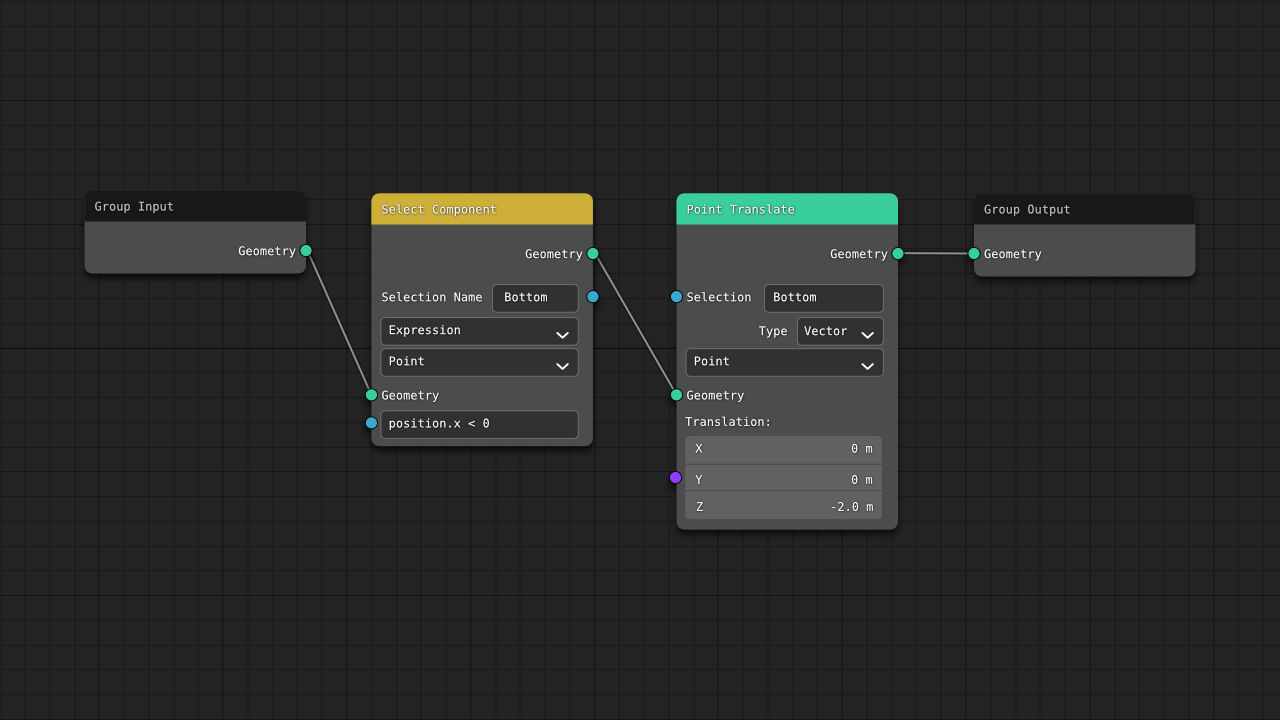Open the Vector type dropdown
1280x720 pixels.
(x=840, y=331)
